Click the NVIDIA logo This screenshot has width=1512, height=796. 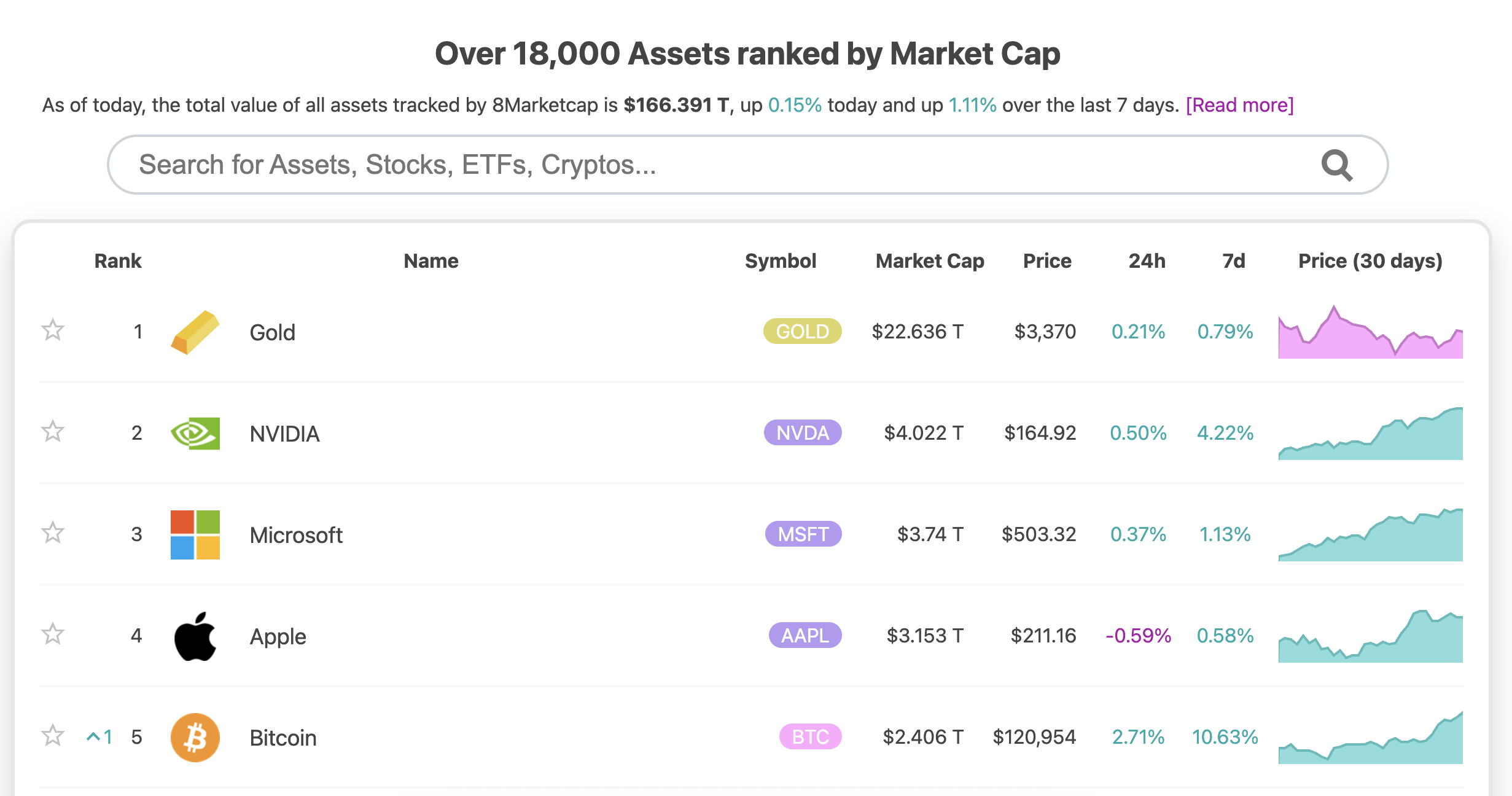(x=195, y=433)
